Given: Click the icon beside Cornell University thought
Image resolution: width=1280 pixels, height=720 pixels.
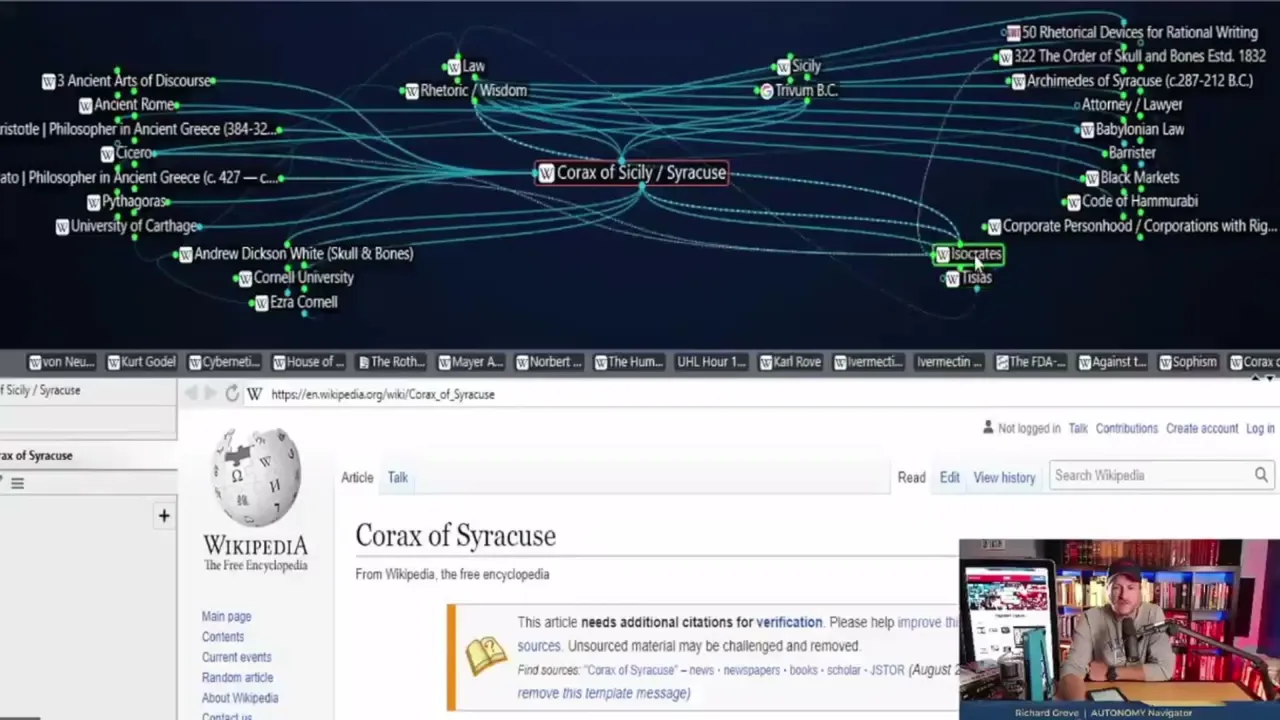Looking at the screenshot, I should [x=245, y=279].
